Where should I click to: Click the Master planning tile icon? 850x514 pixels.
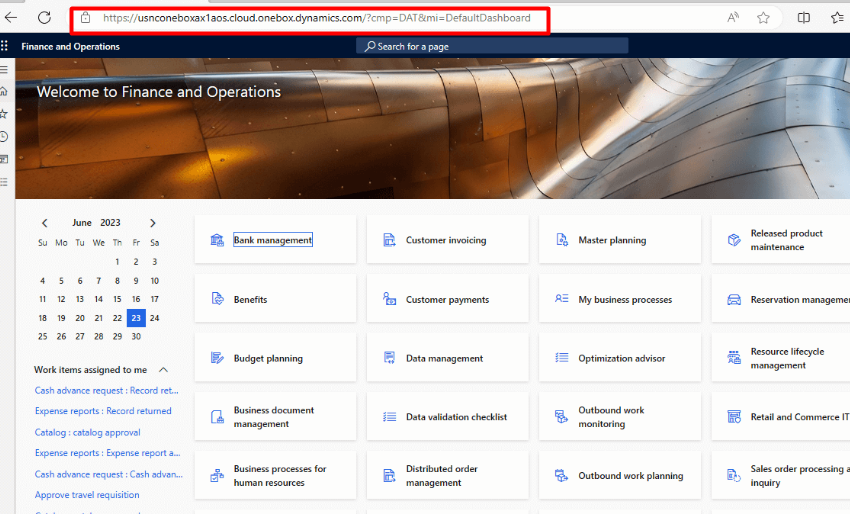pyautogui.click(x=562, y=240)
